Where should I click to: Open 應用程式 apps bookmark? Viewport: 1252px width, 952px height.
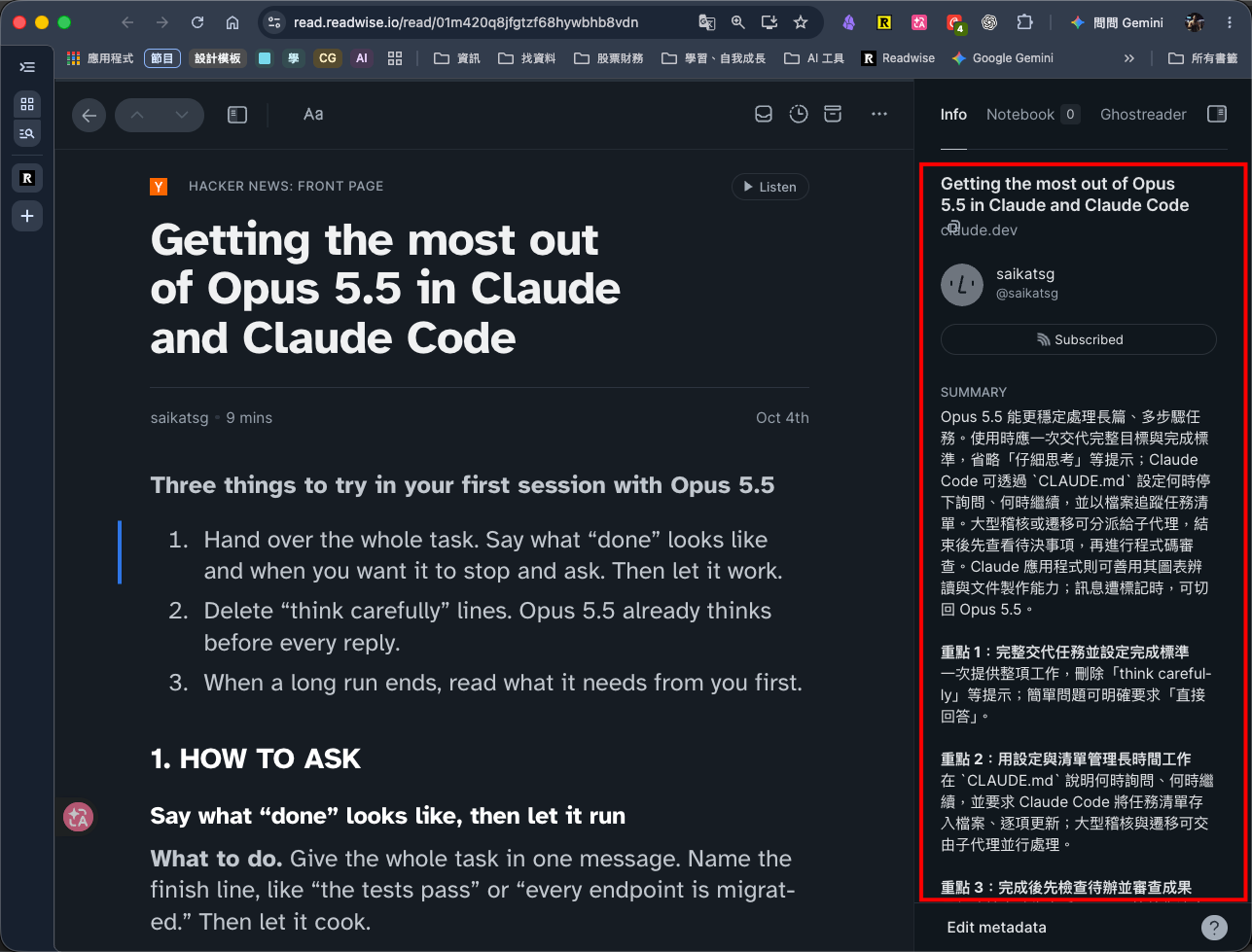[100, 58]
